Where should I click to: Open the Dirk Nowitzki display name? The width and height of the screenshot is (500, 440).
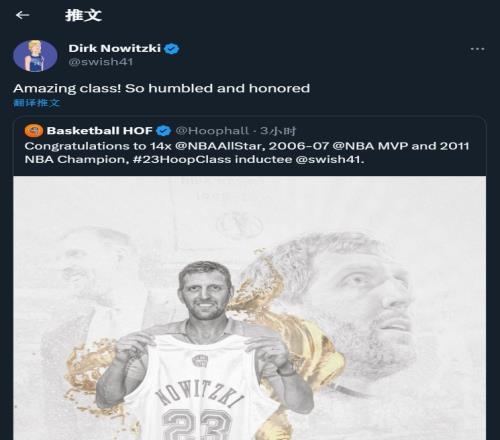point(115,48)
